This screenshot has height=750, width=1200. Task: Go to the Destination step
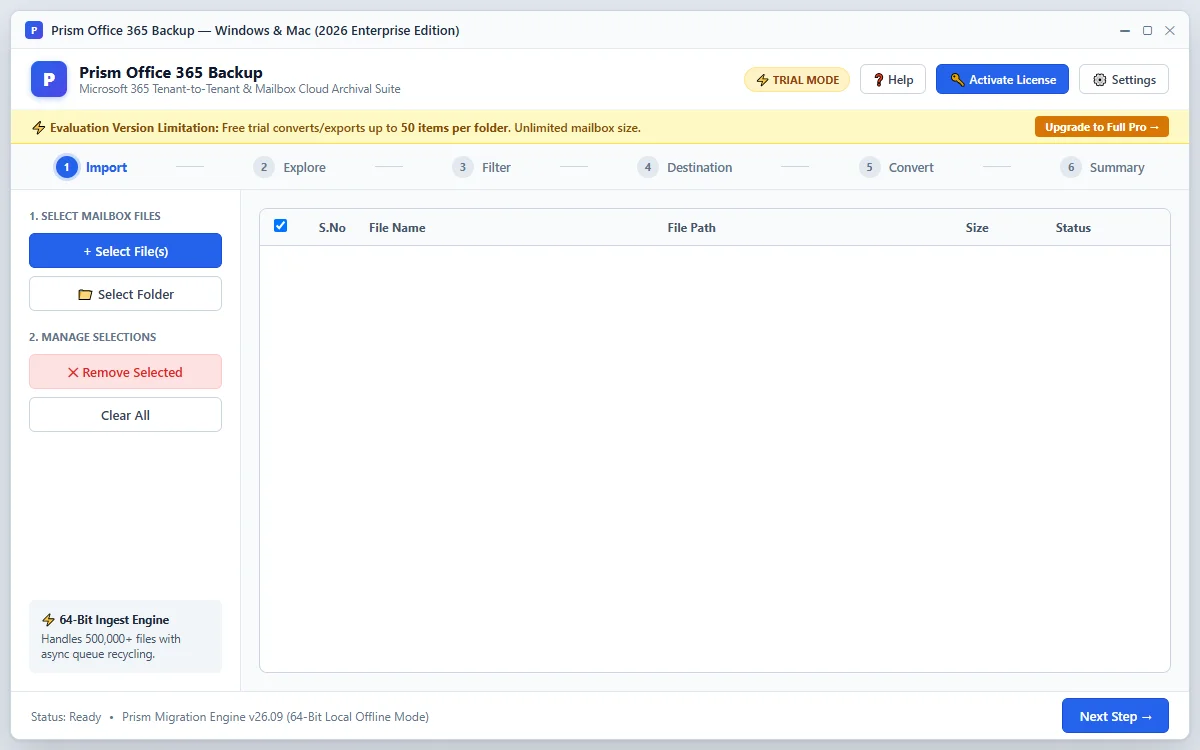tap(684, 167)
